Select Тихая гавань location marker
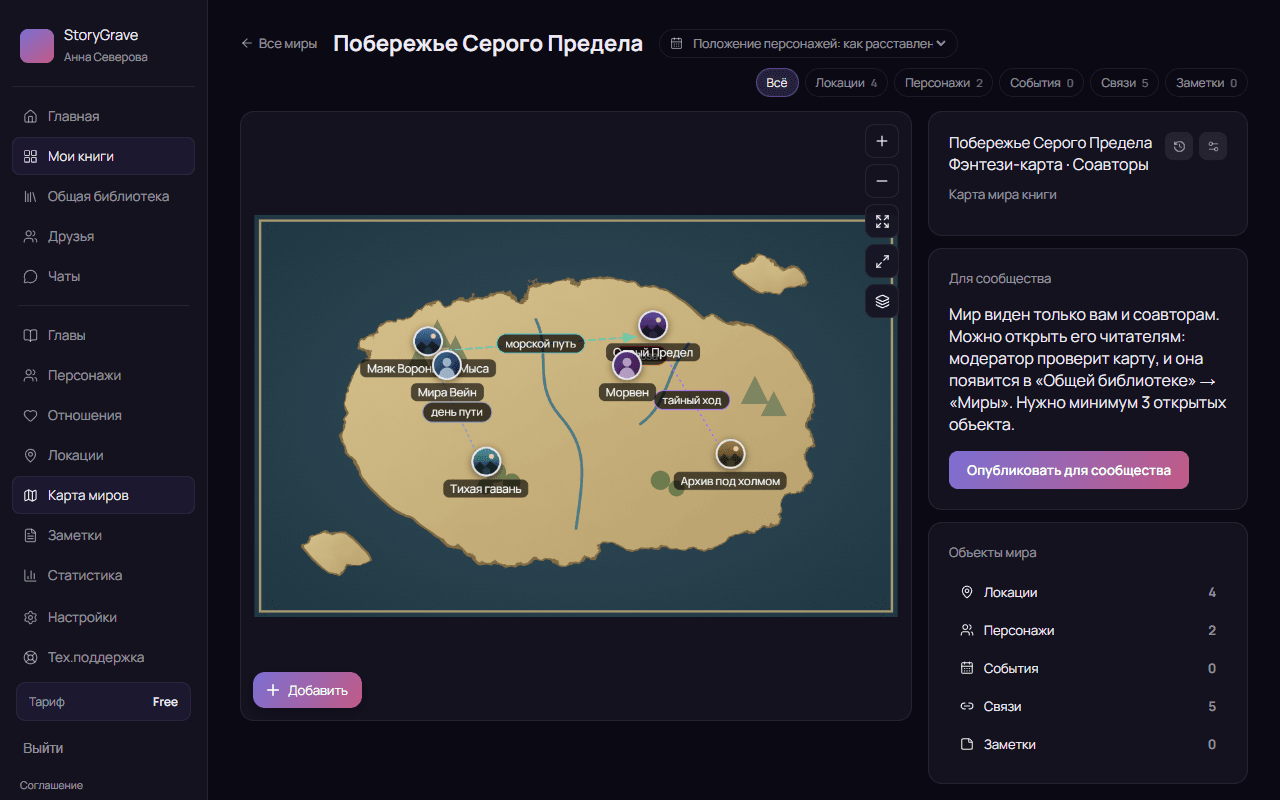This screenshot has width=1280, height=800. 486,462
